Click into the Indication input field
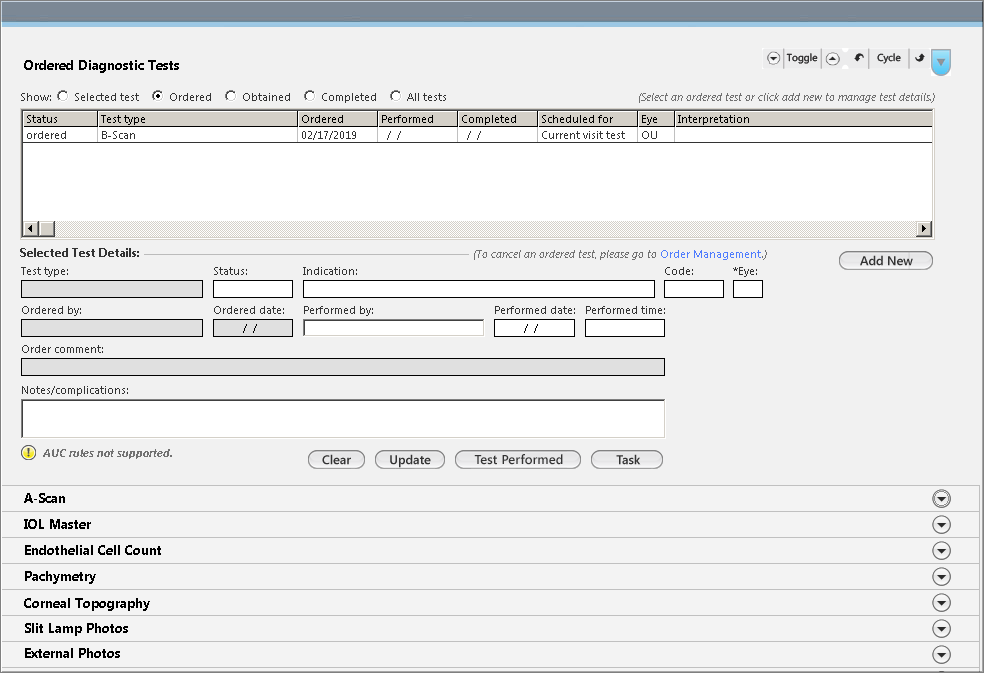This screenshot has height=673, width=984. [479, 289]
